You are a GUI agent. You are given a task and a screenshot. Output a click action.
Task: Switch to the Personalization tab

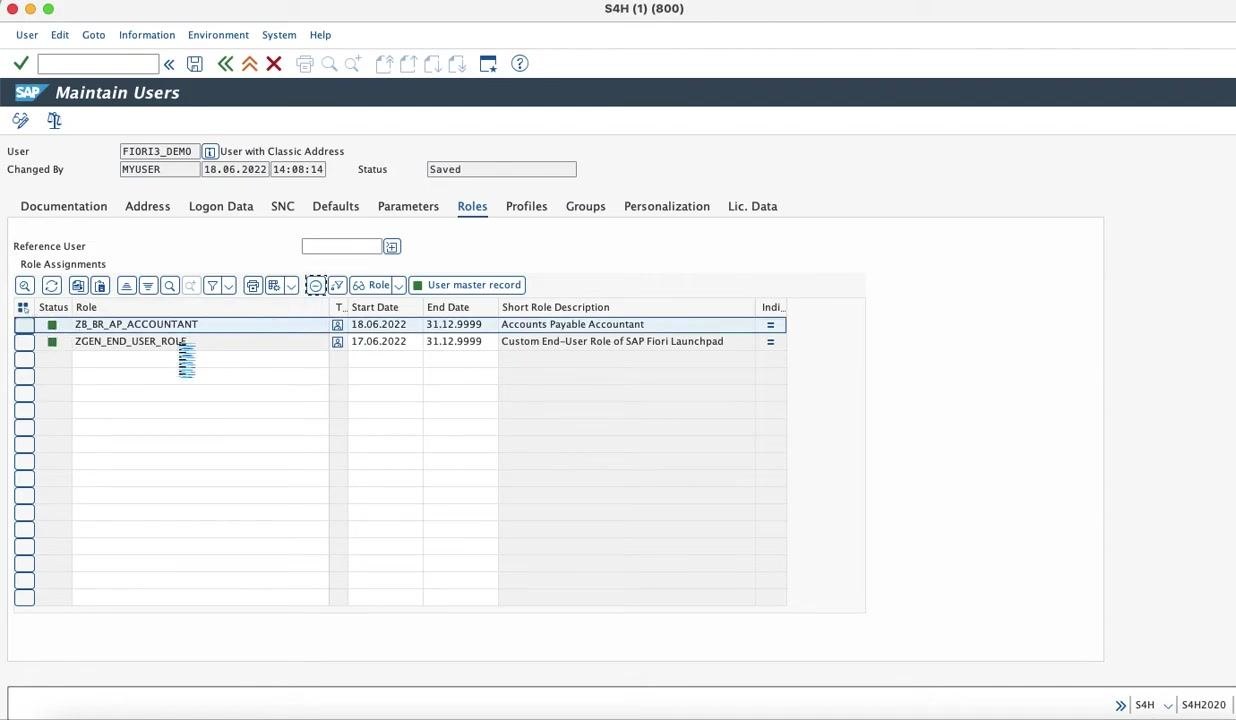pos(667,207)
